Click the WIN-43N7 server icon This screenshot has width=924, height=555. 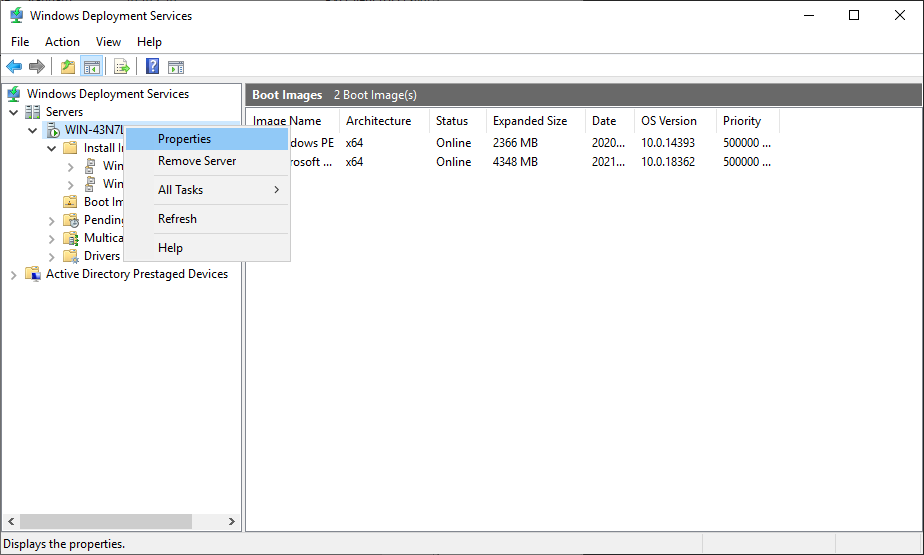click(x=53, y=130)
